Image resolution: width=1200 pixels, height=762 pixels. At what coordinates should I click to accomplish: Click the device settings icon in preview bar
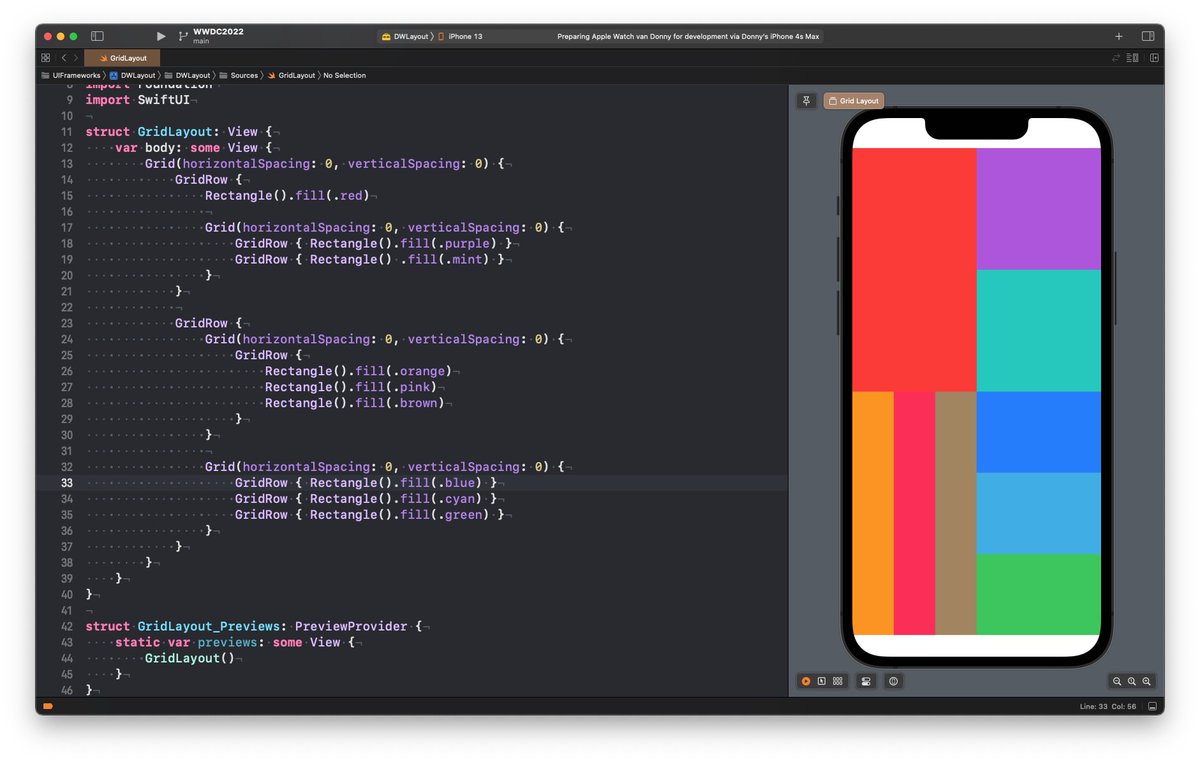tap(865, 681)
